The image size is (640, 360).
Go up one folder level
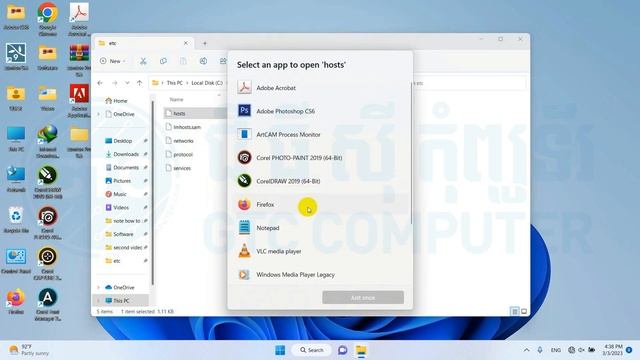point(140,83)
